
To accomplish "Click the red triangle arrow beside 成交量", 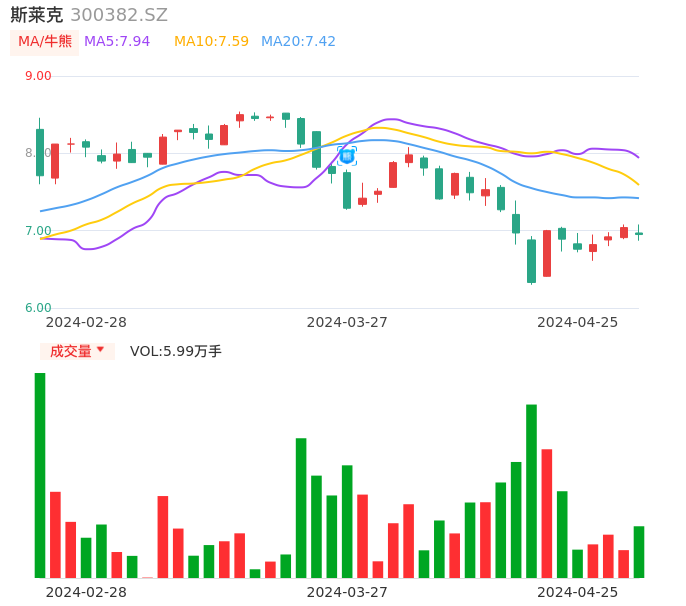I will pyautogui.click(x=100, y=350).
